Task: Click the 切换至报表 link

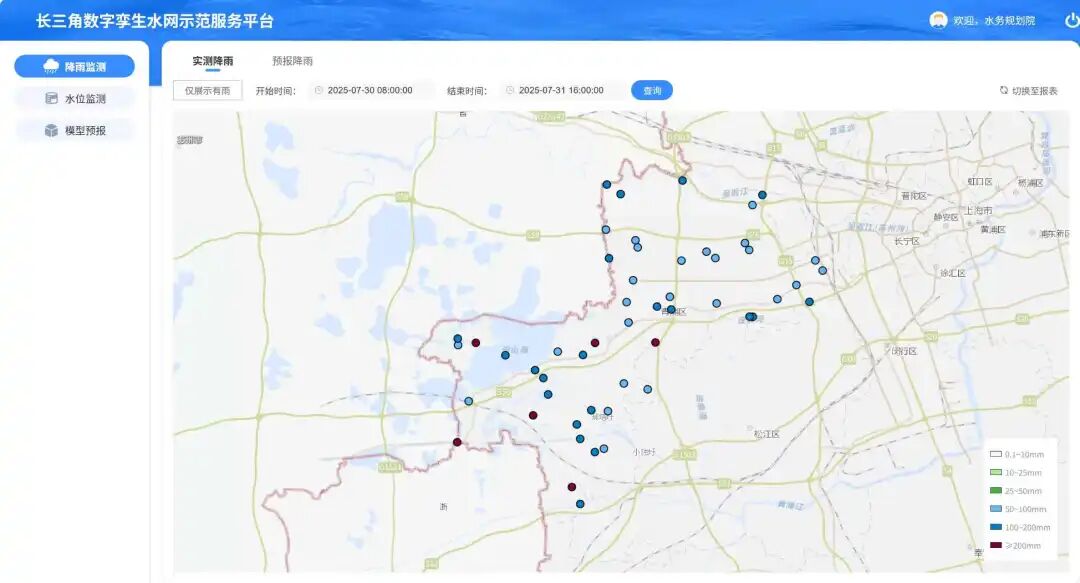Action: point(1034,90)
